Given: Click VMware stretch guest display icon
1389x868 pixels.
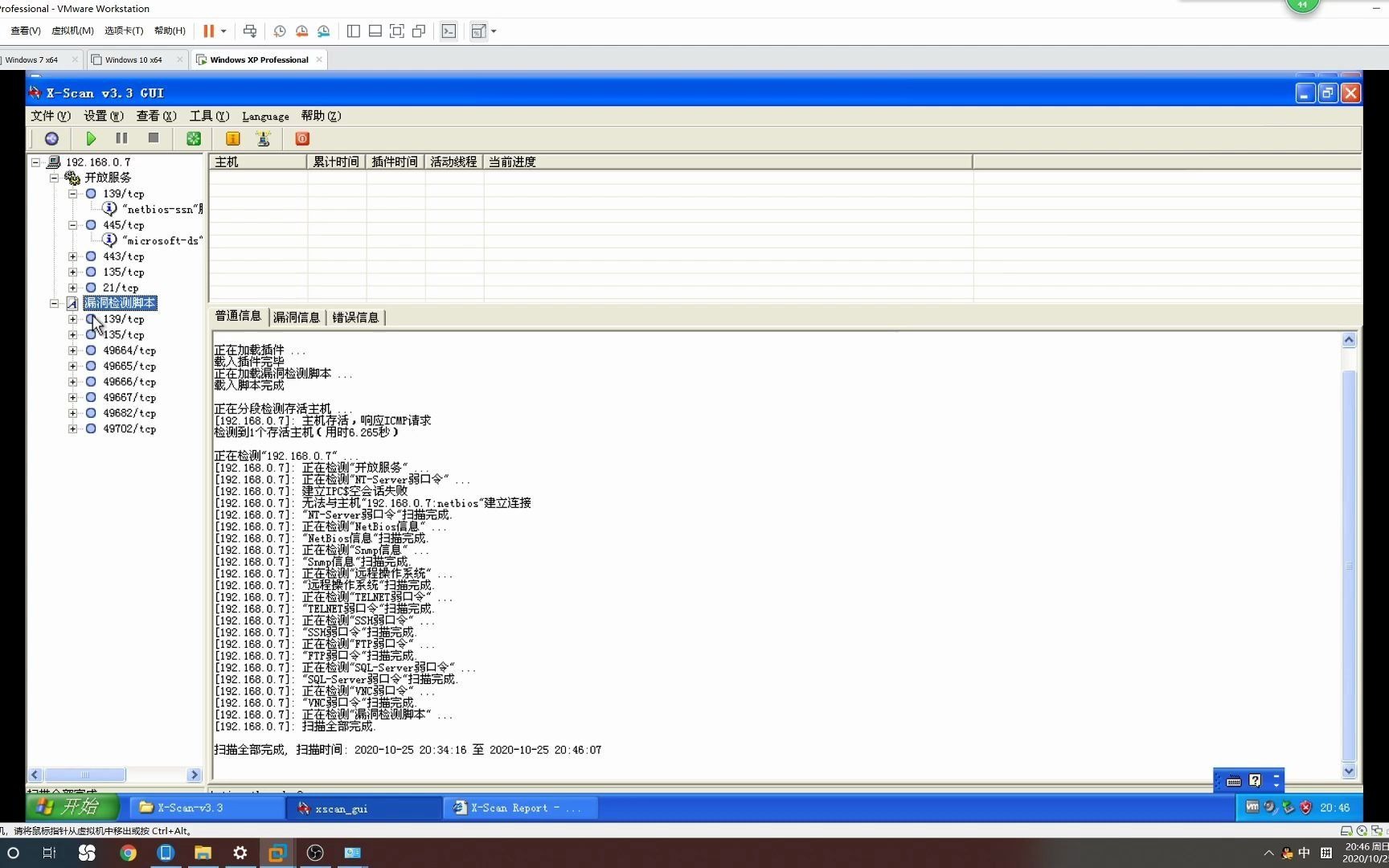Looking at the screenshot, I should click(x=478, y=31).
